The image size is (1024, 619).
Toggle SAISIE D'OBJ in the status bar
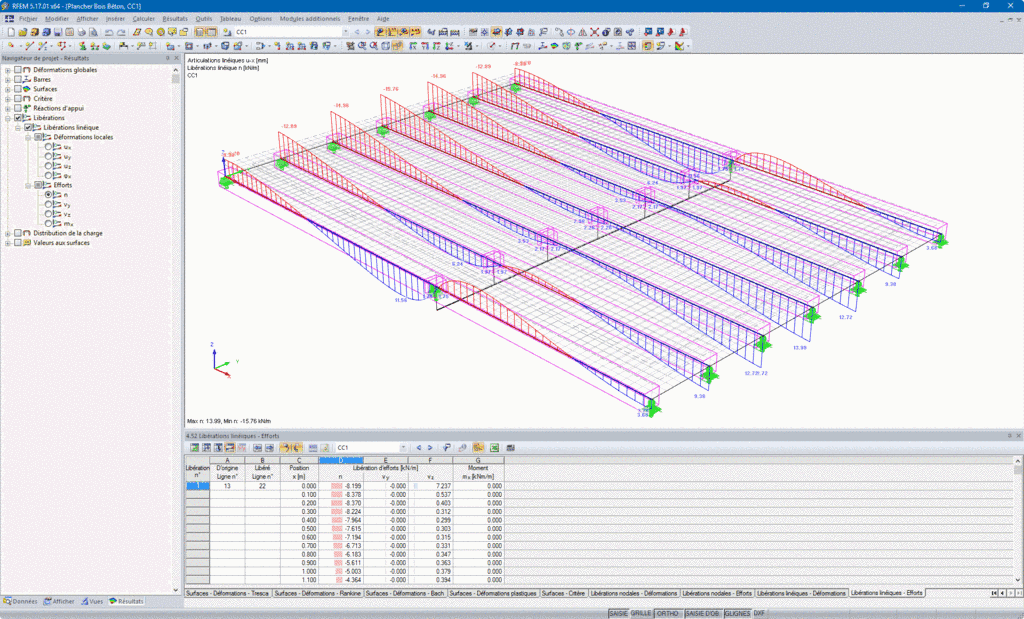[x=703, y=614]
